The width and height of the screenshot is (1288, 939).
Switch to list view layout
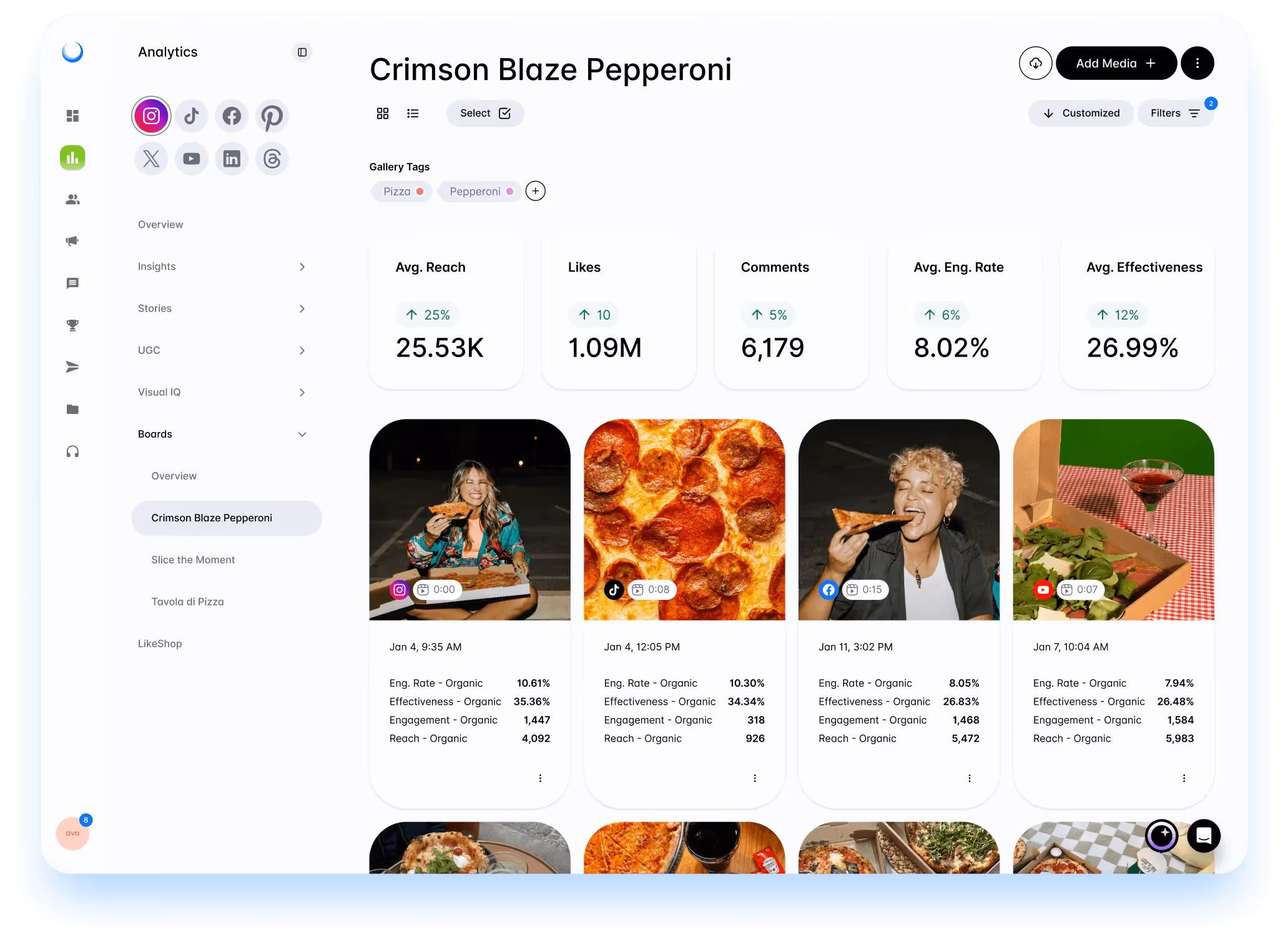(413, 113)
